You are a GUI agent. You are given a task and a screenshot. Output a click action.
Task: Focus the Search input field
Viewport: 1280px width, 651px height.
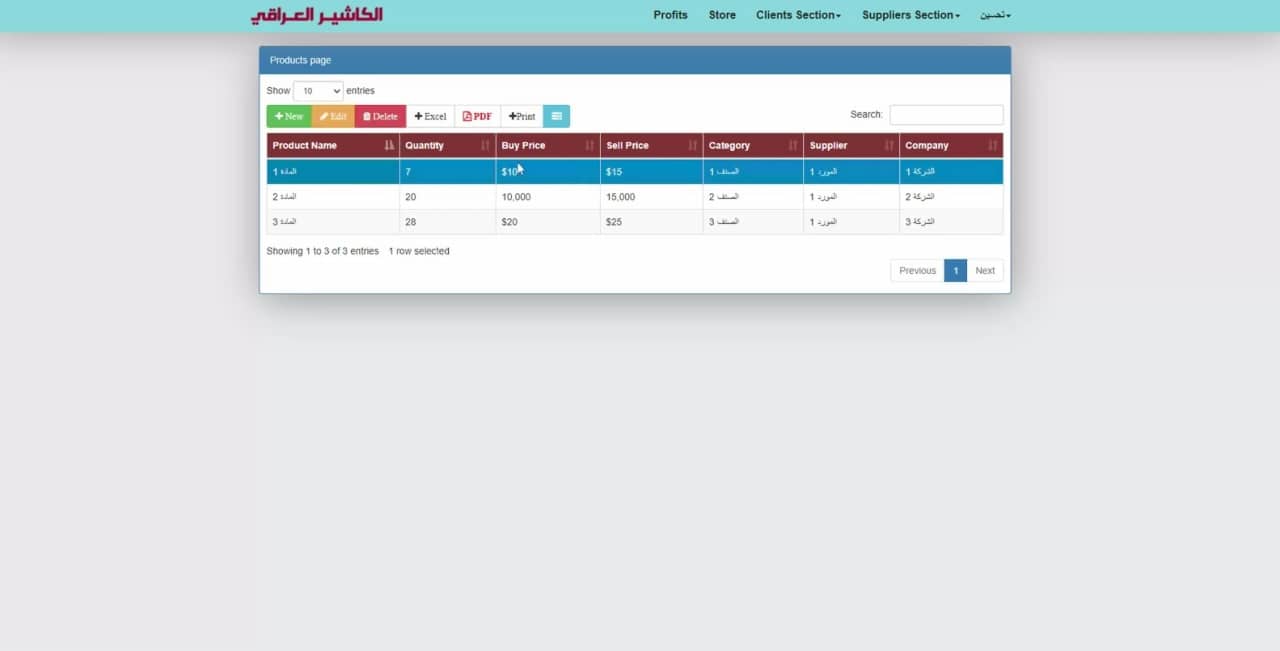[946, 115]
